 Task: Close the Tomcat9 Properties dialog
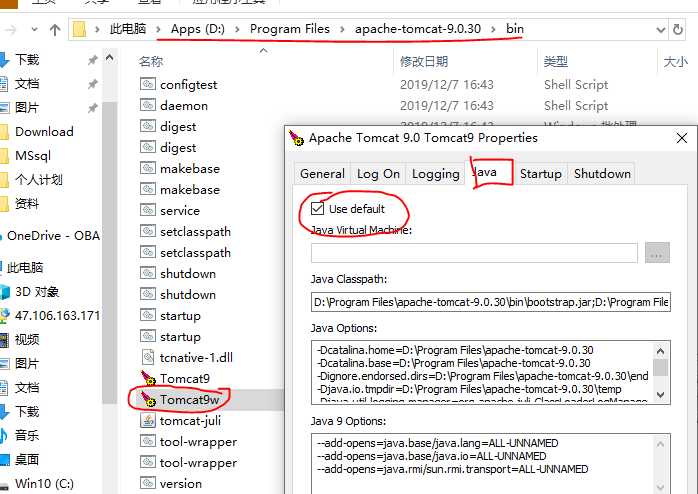tap(682, 138)
